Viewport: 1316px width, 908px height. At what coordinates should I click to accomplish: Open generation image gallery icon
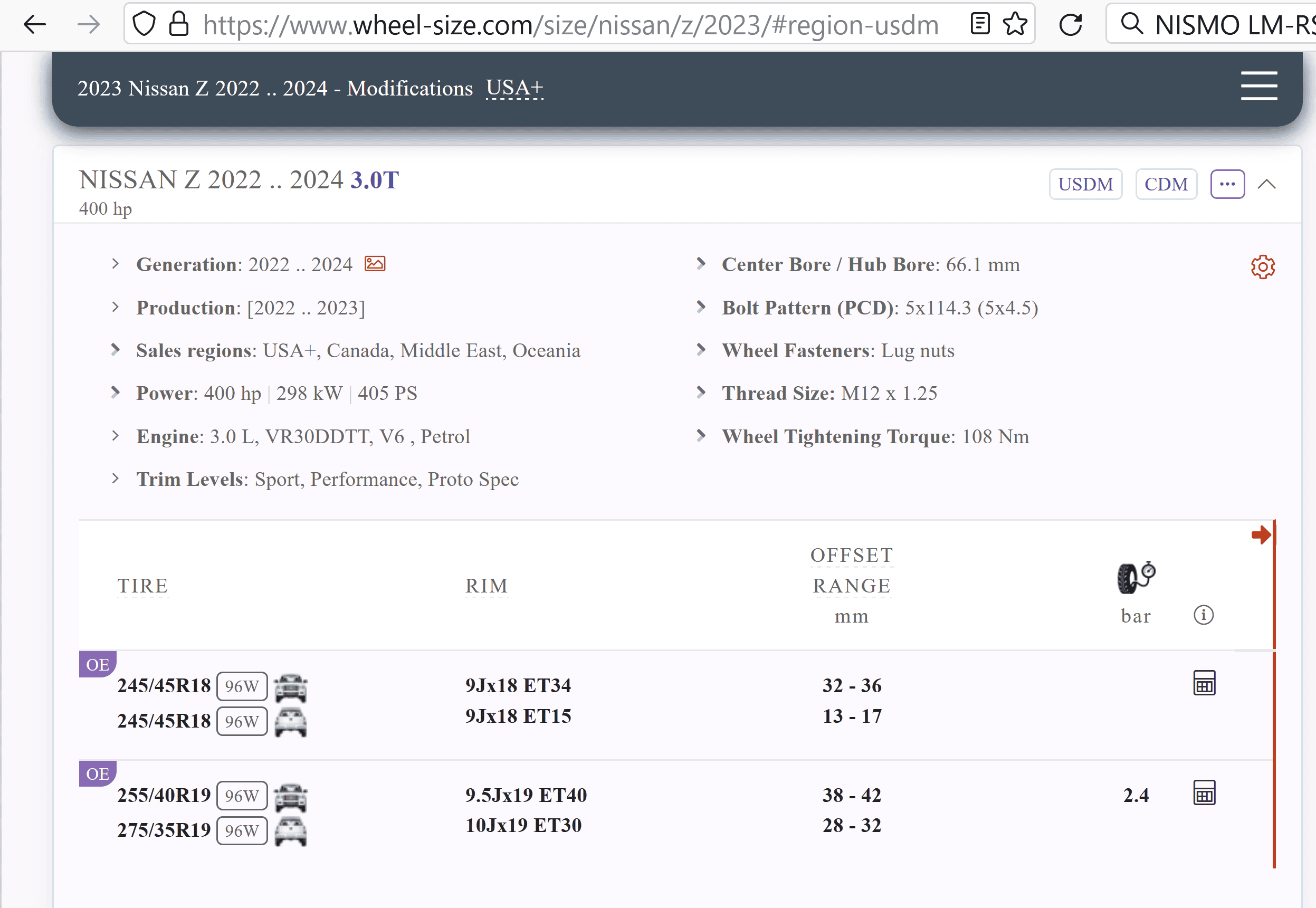(375, 264)
